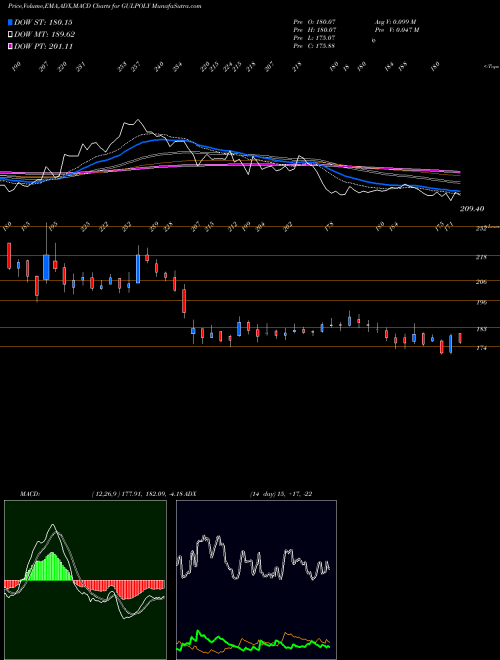This screenshot has height=660, width=500.
Task: Click the 174 price axis label
Action: tap(481, 348)
